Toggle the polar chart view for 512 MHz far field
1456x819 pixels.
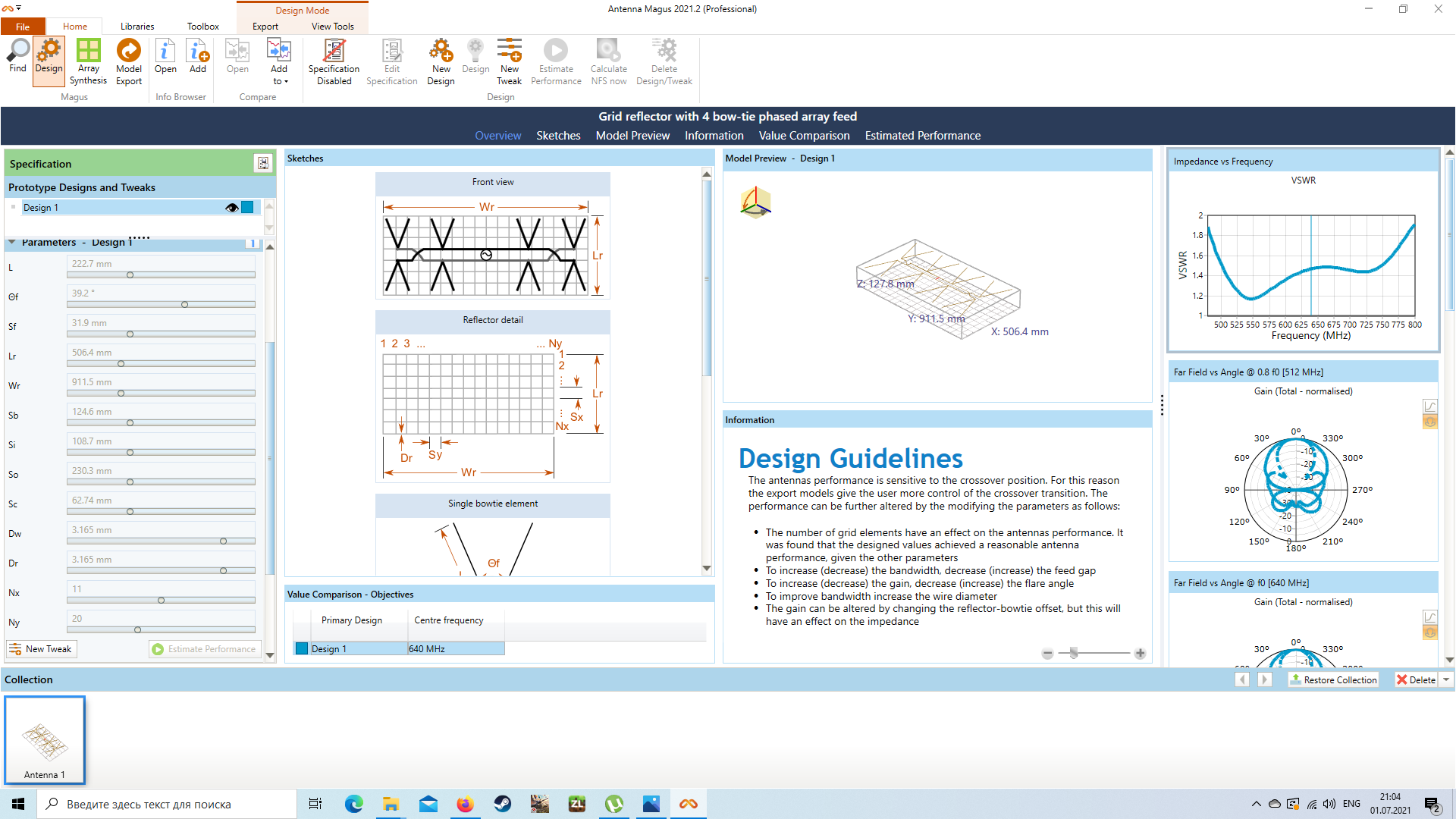point(1429,422)
